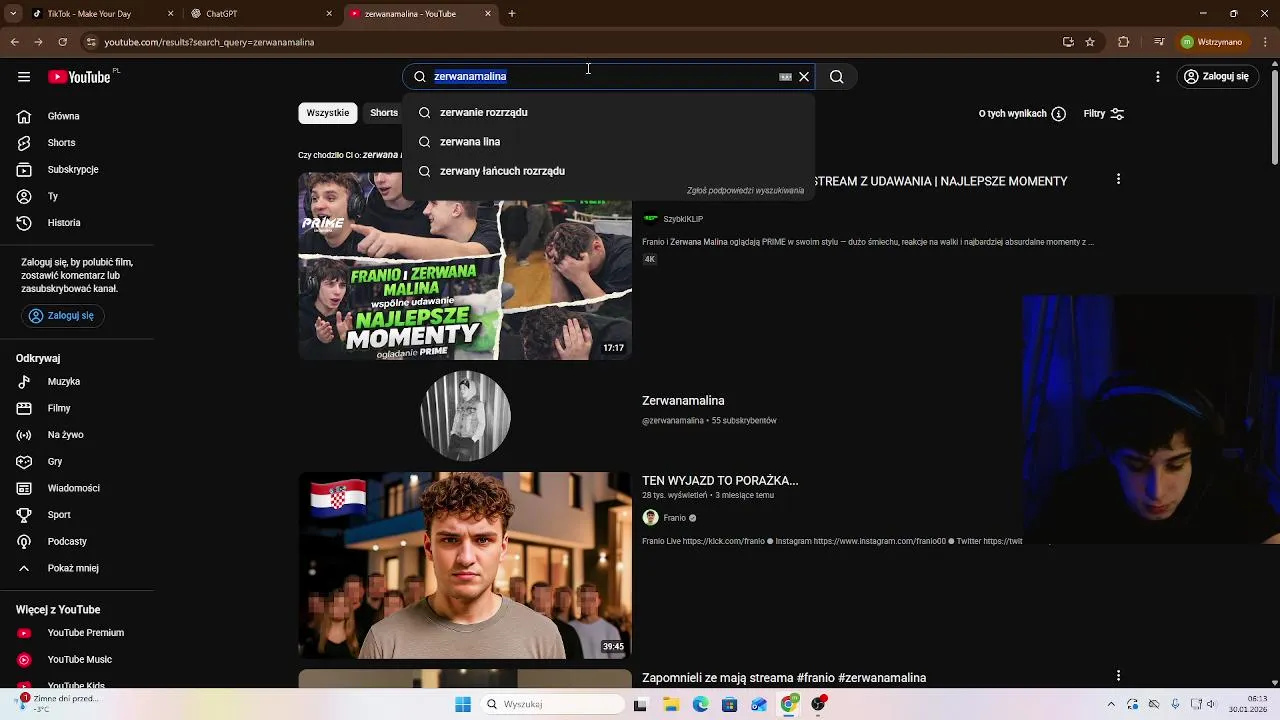Image resolution: width=1280 pixels, height=720 pixels.
Task: Go back in browser history
Action: pos(14,42)
